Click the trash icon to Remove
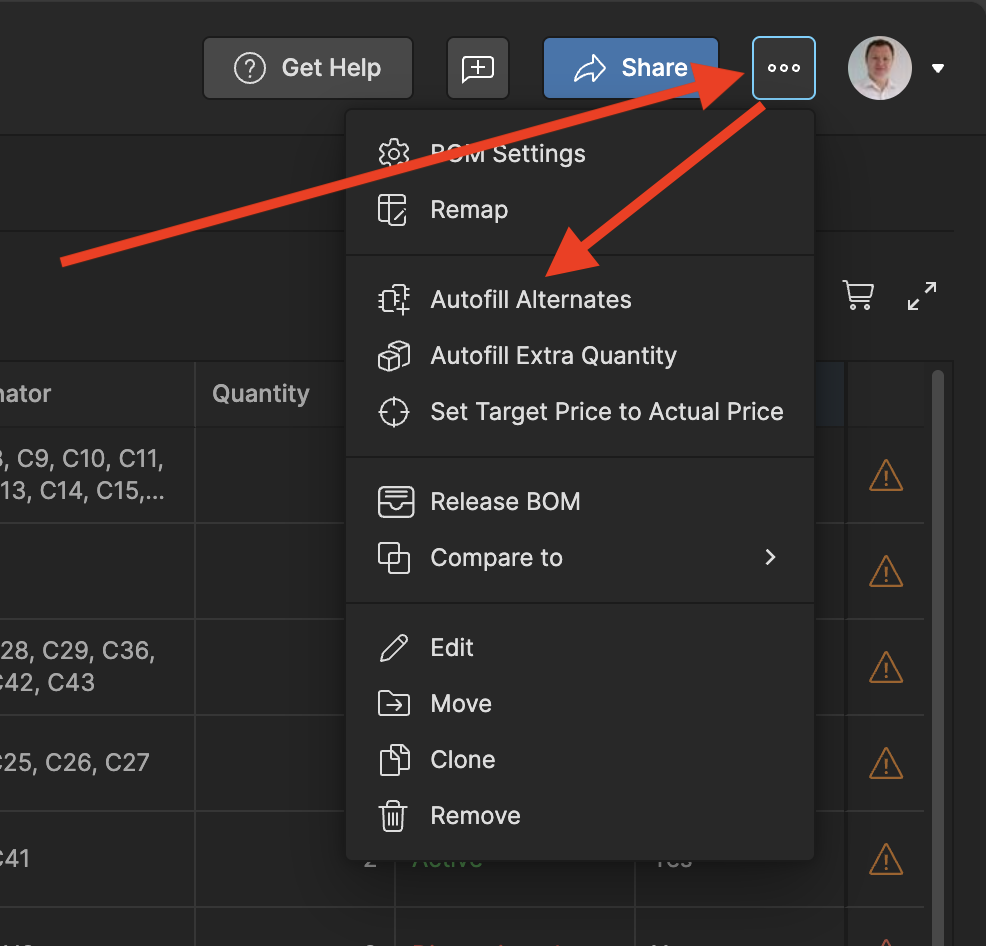This screenshot has width=986, height=946. [x=393, y=815]
